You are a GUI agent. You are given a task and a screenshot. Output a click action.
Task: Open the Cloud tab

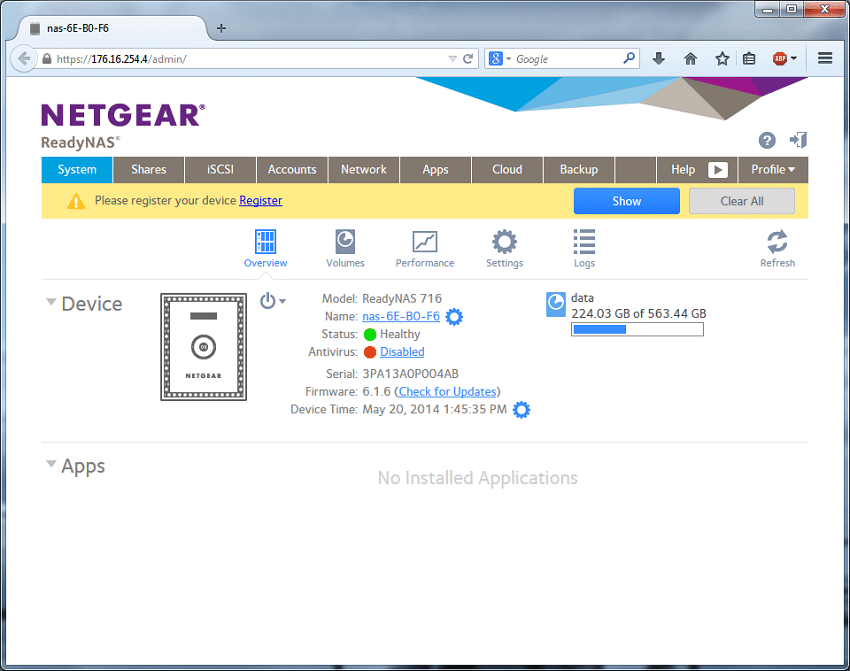507,170
